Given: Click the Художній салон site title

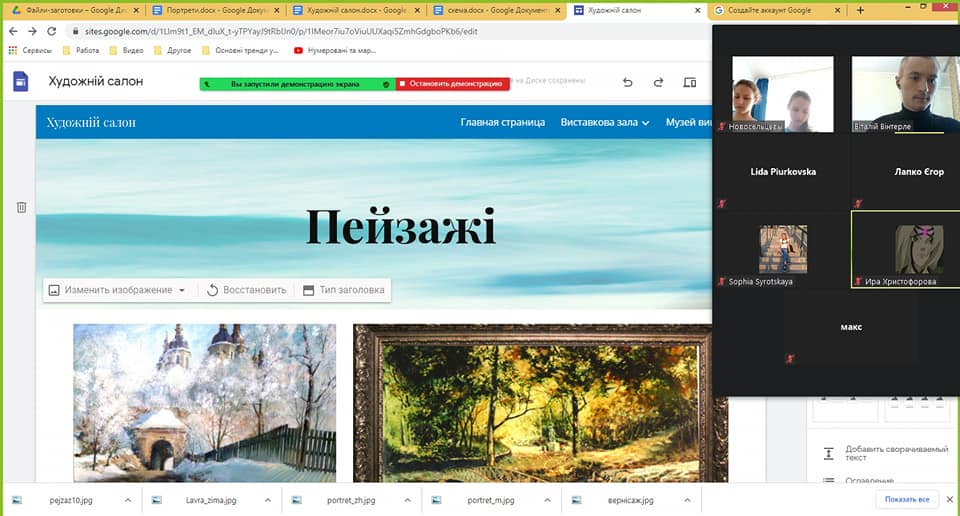Looking at the screenshot, I should 91,122.
